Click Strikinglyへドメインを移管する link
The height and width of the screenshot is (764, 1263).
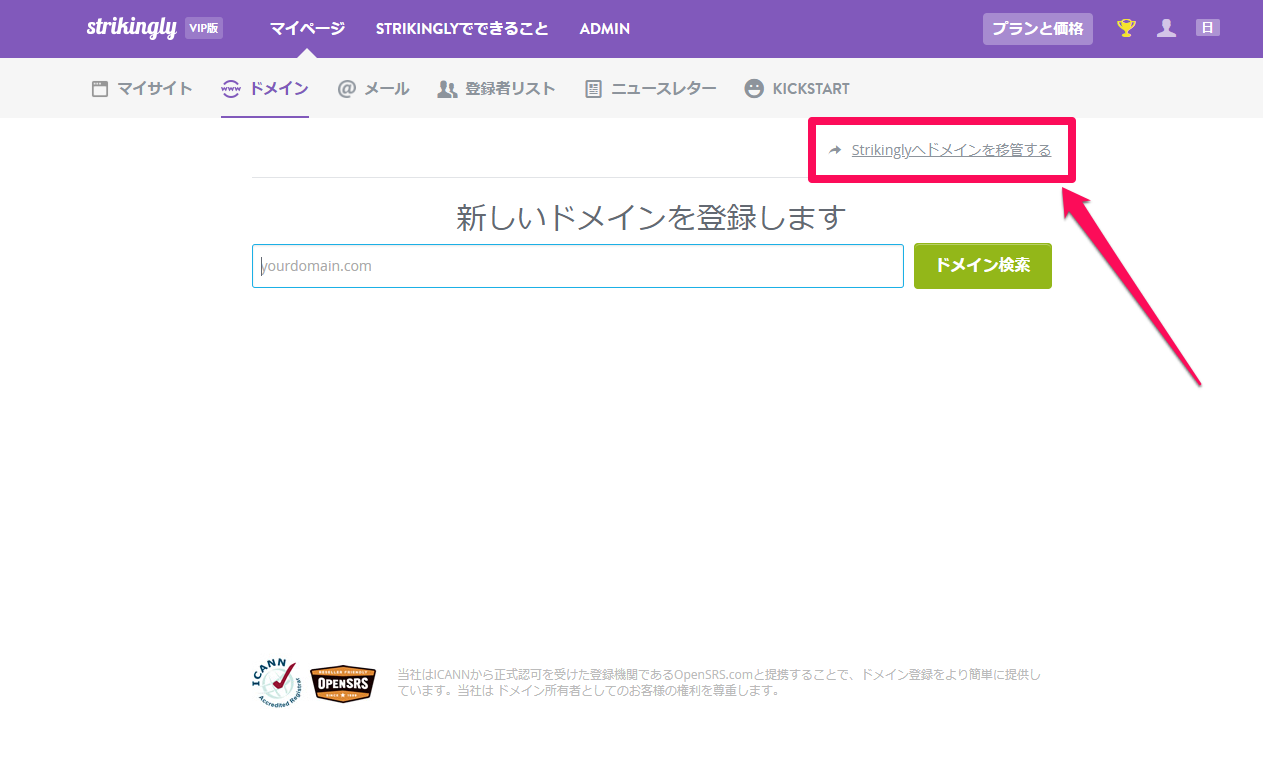click(x=951, y=150)
